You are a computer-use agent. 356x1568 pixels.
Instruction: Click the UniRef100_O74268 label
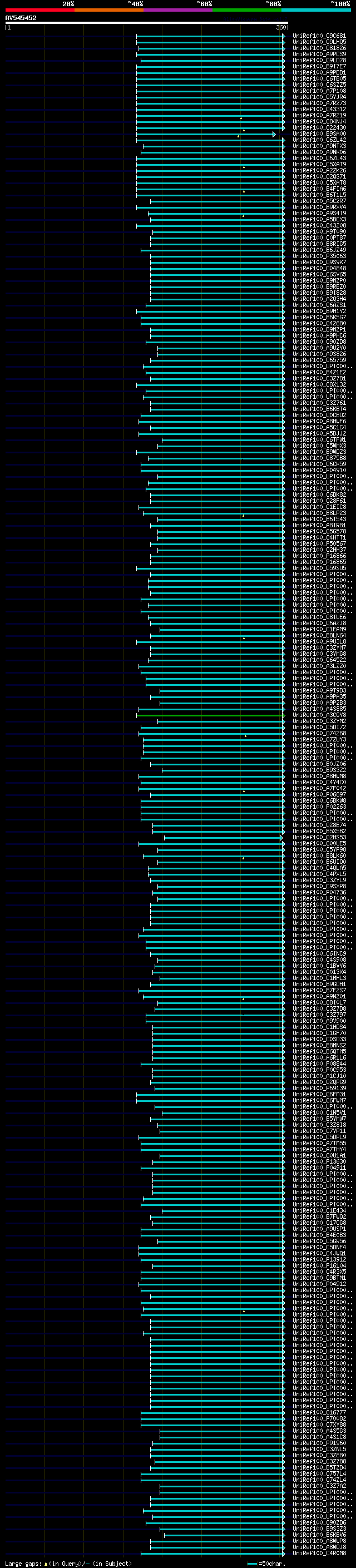pos(319,734)
